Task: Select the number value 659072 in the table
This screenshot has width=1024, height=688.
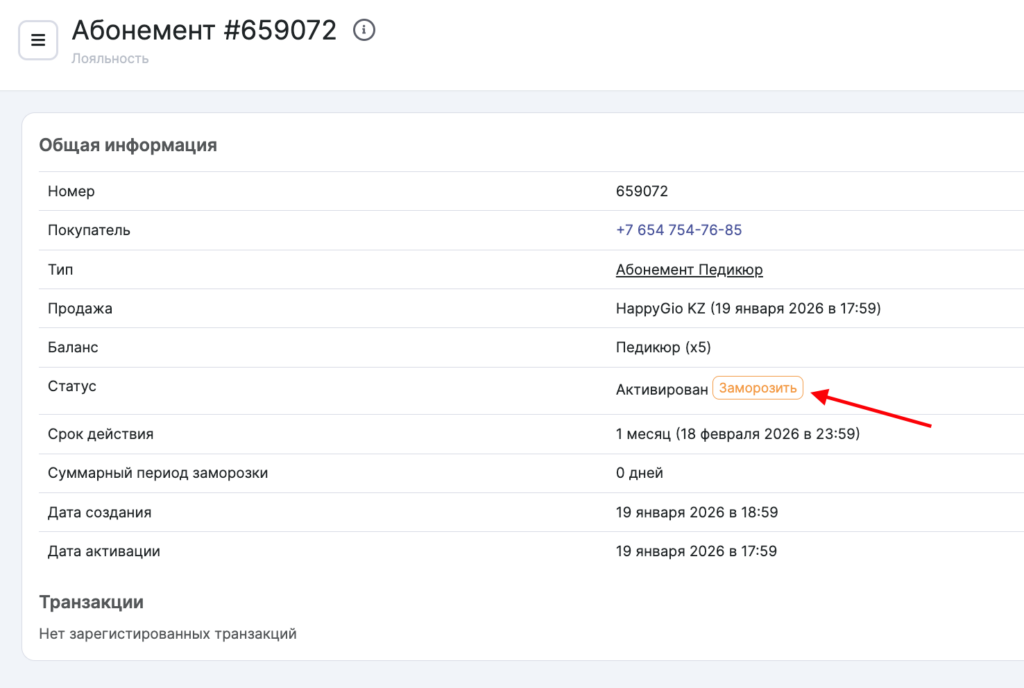Action: (x=641, y=191)
